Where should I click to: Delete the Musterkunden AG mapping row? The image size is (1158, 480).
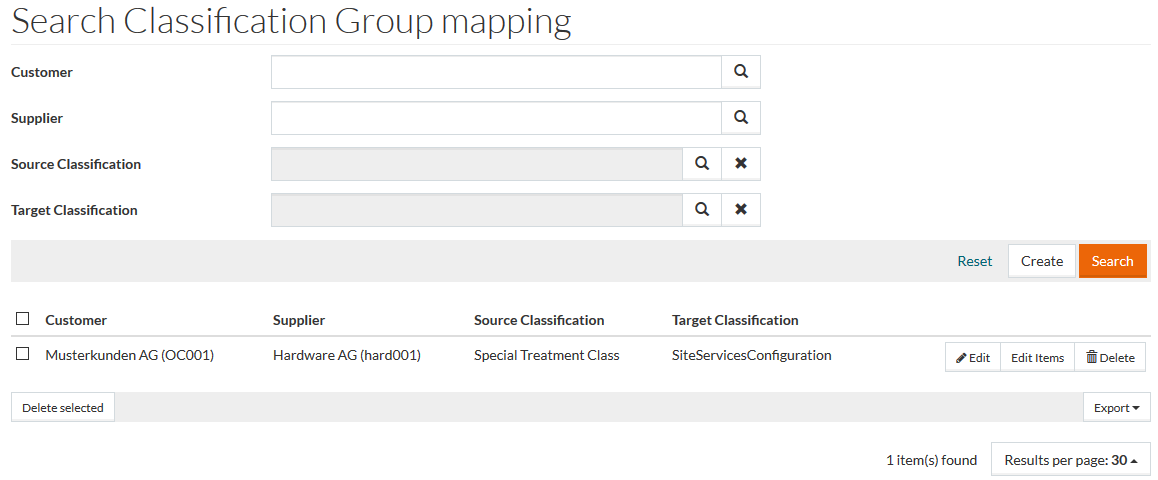pos(1110,357)
